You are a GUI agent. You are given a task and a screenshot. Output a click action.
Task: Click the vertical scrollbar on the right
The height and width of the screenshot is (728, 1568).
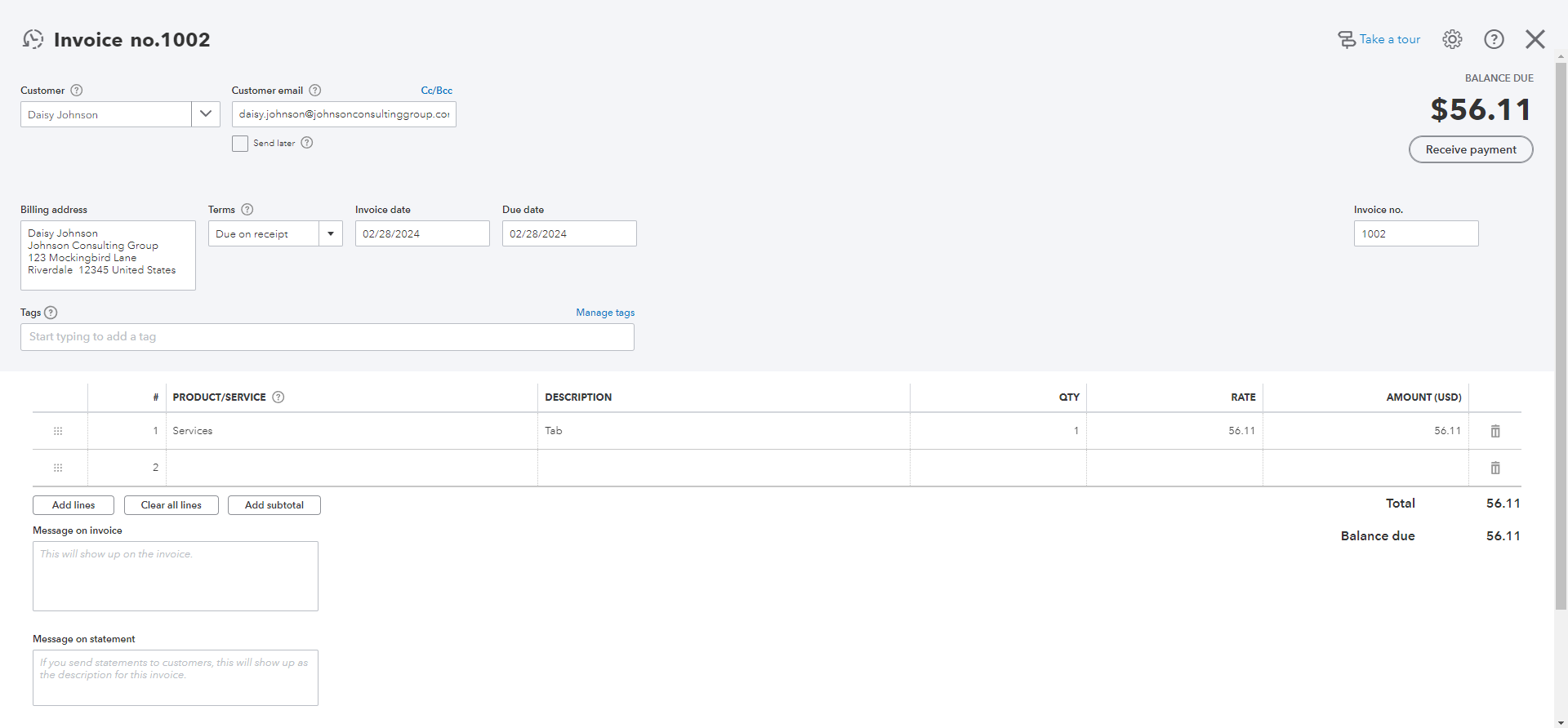point(1561,326)
